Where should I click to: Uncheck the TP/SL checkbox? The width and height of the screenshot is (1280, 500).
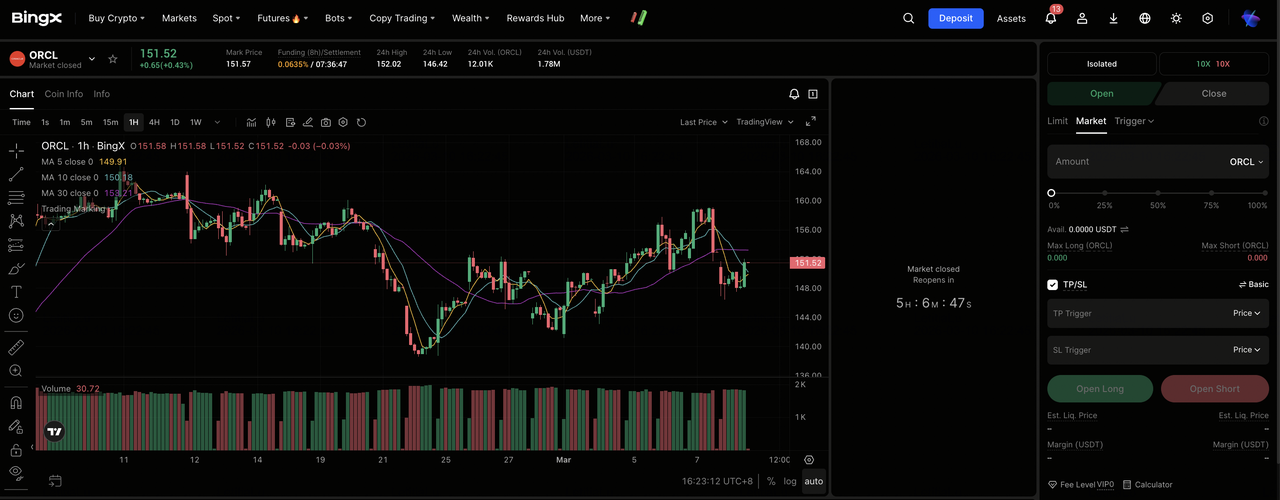(x=1052, y=285)
